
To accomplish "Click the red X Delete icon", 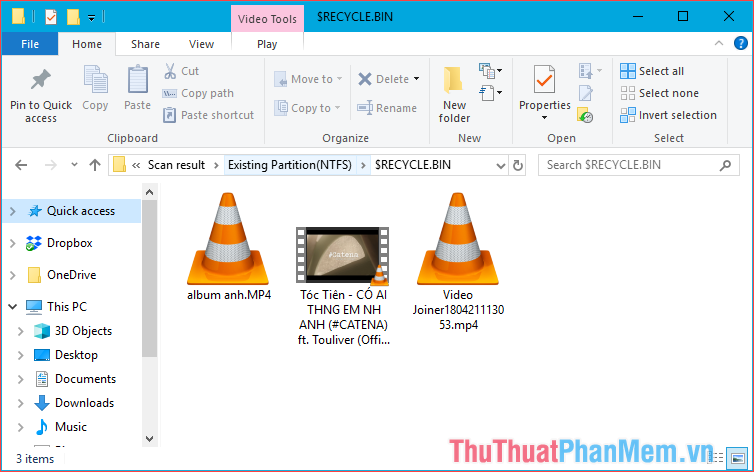I will [365, 79].
